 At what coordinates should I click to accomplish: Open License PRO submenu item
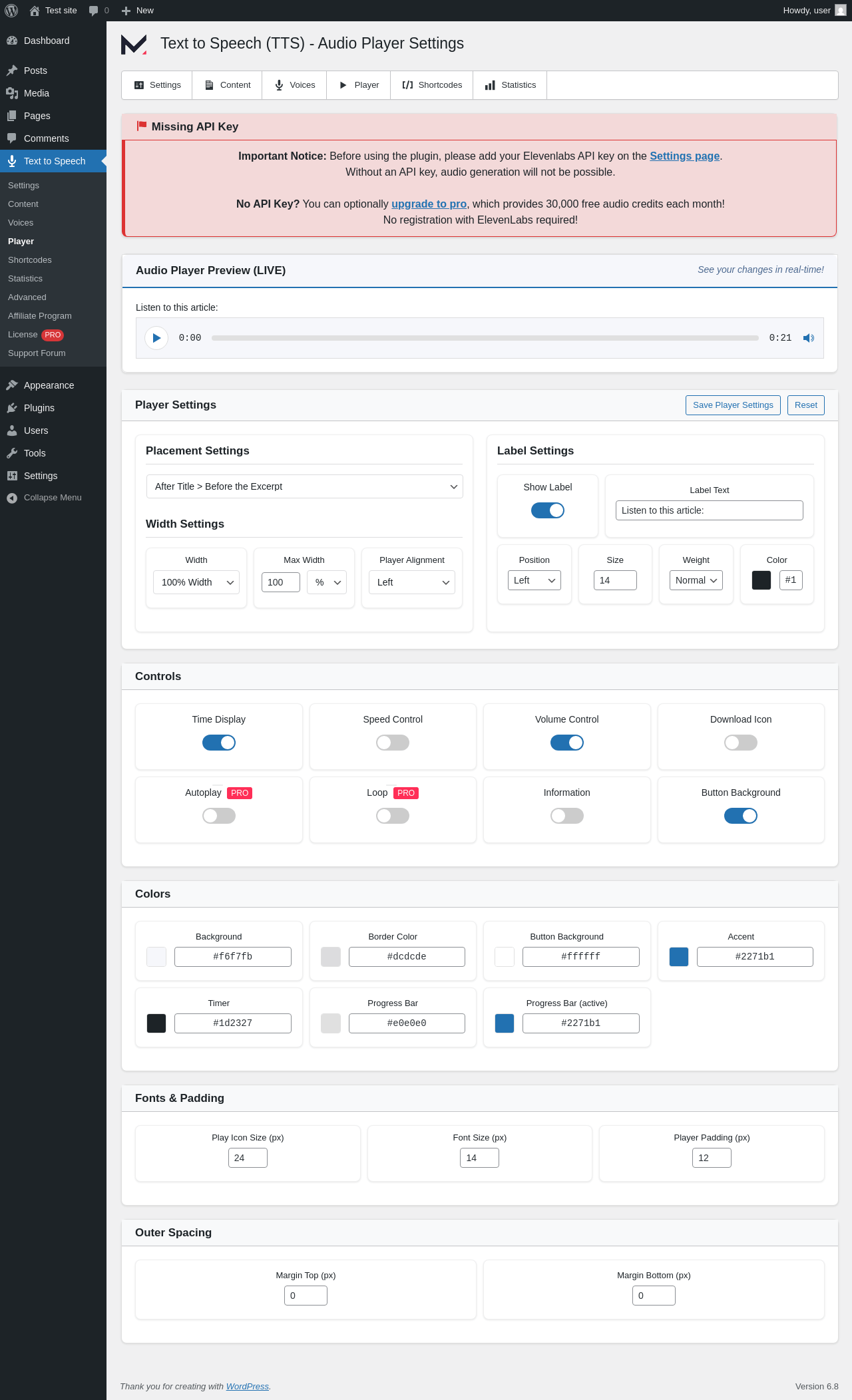[36, 335]
